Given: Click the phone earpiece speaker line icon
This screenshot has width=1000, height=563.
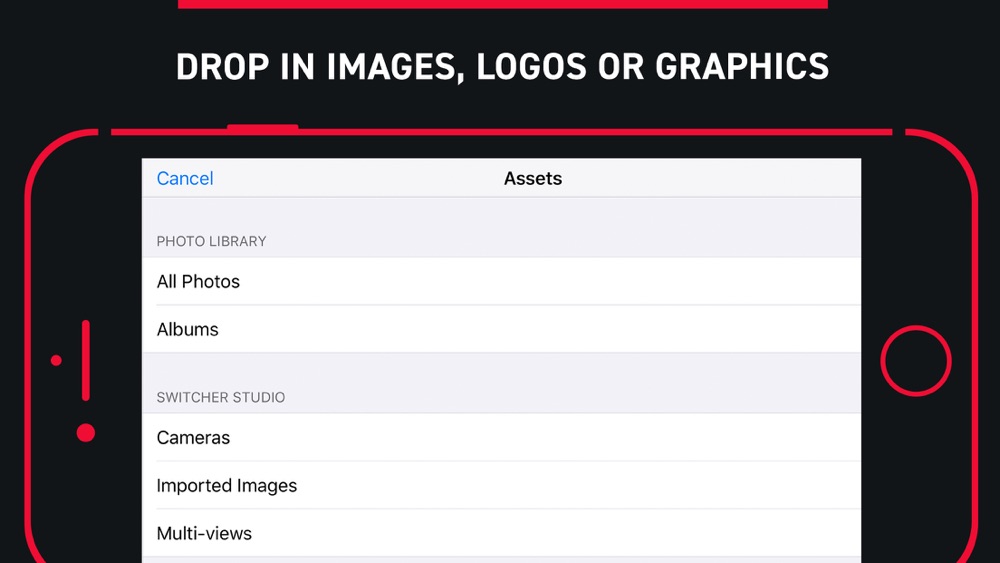Looking at the screenshot, I should [x=85, y=361].
